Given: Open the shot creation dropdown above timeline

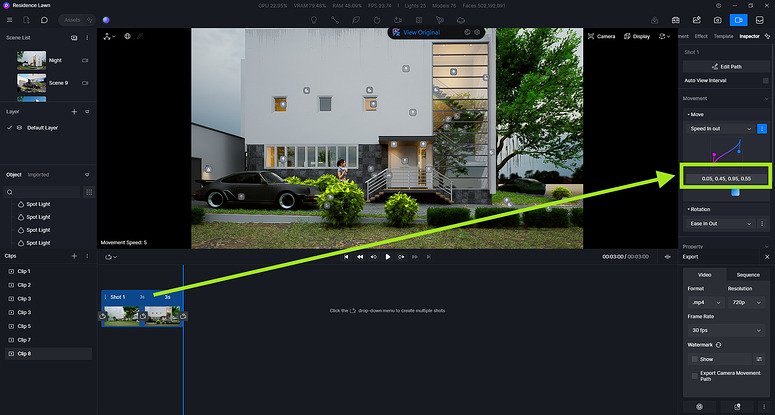Looking at the screenshot, I should pyautogui.click(x=111, y=257).
